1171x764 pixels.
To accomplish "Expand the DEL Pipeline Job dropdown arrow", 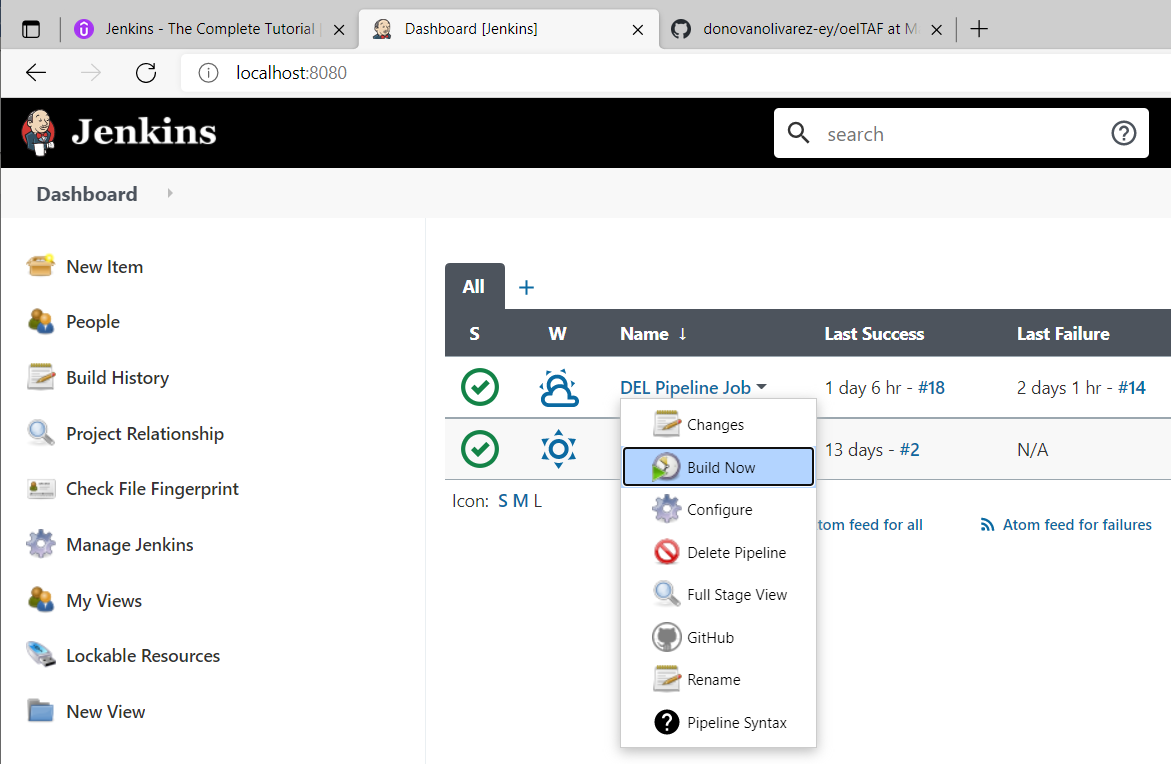I will pyautogui.click(x=762, y=387).
